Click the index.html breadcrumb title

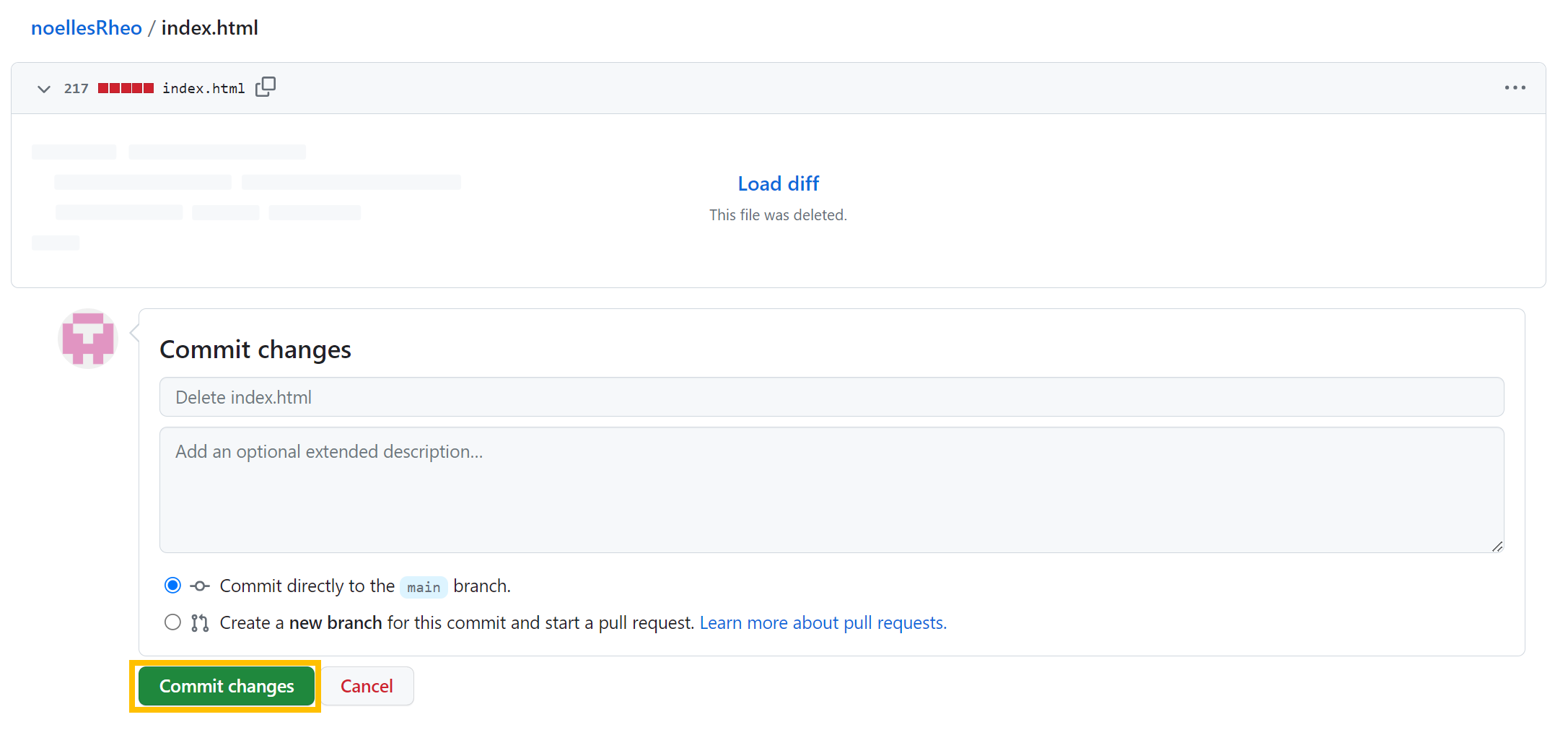point(209,28)
